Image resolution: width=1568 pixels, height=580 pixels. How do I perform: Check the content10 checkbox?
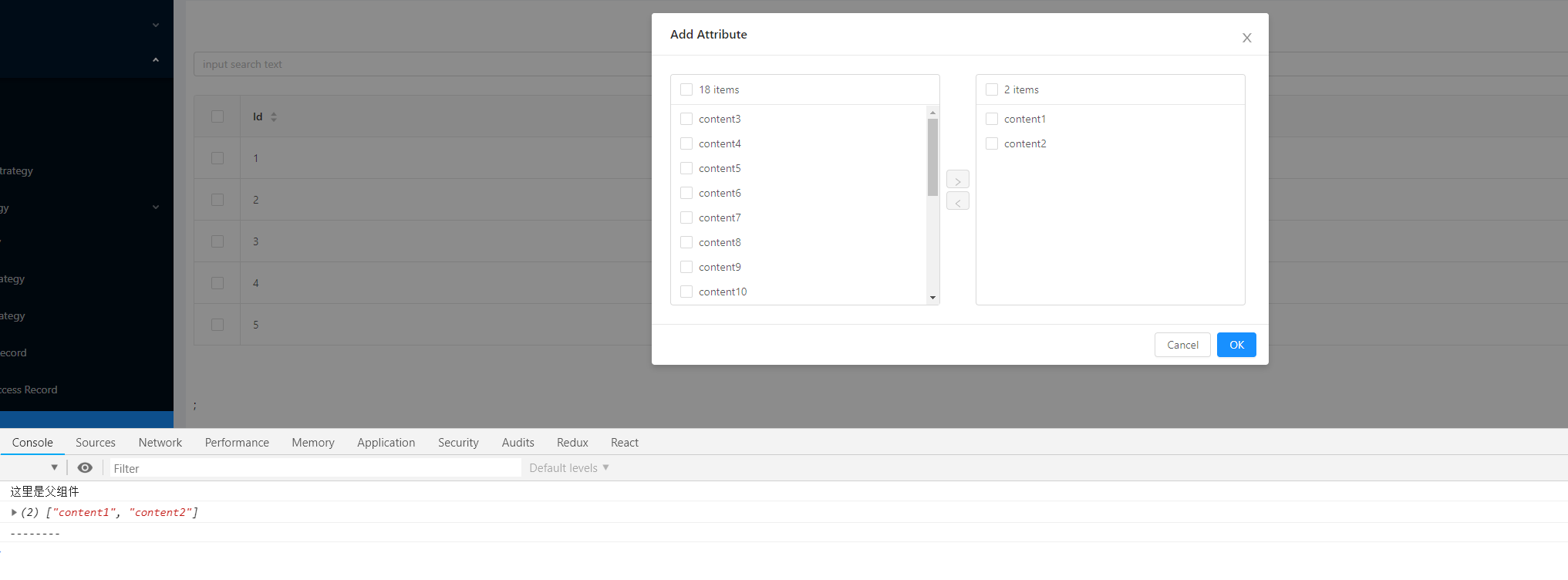[x=686, y=292]
